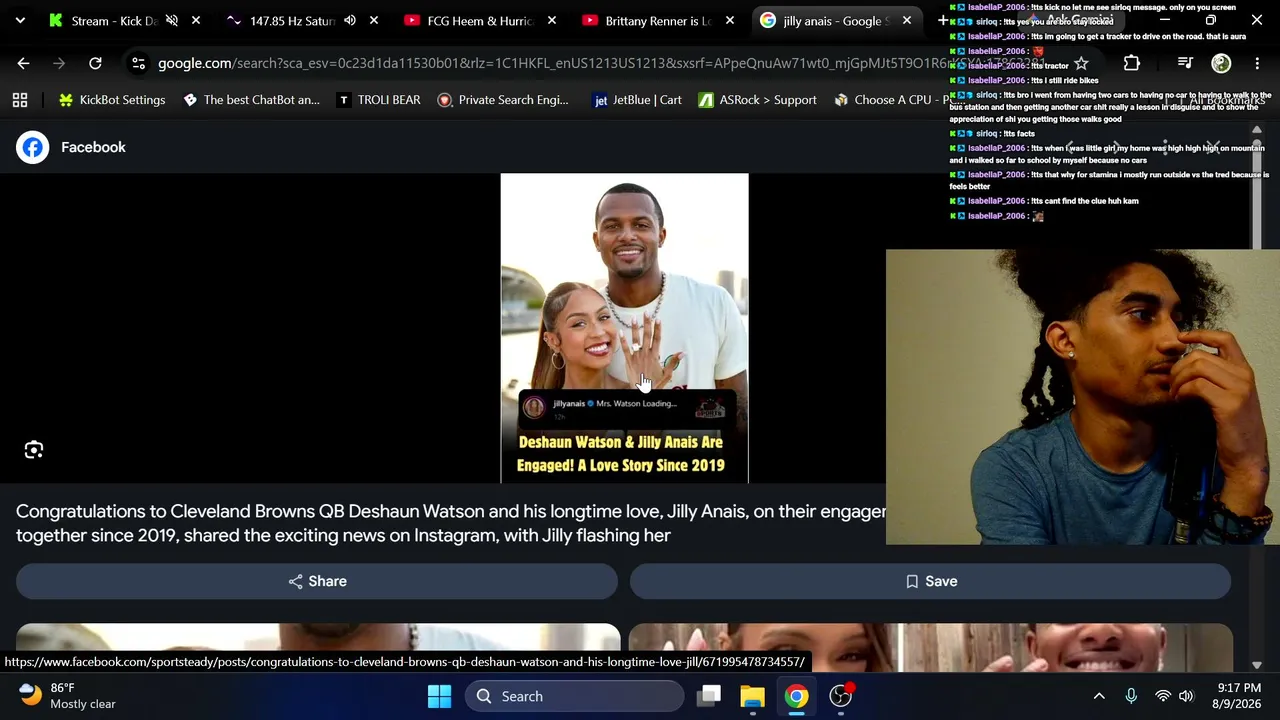Viewport: 1280px width, 720px height.
Task: Open the ASRock > Support bookmark
Action: [x=758, y=100]
